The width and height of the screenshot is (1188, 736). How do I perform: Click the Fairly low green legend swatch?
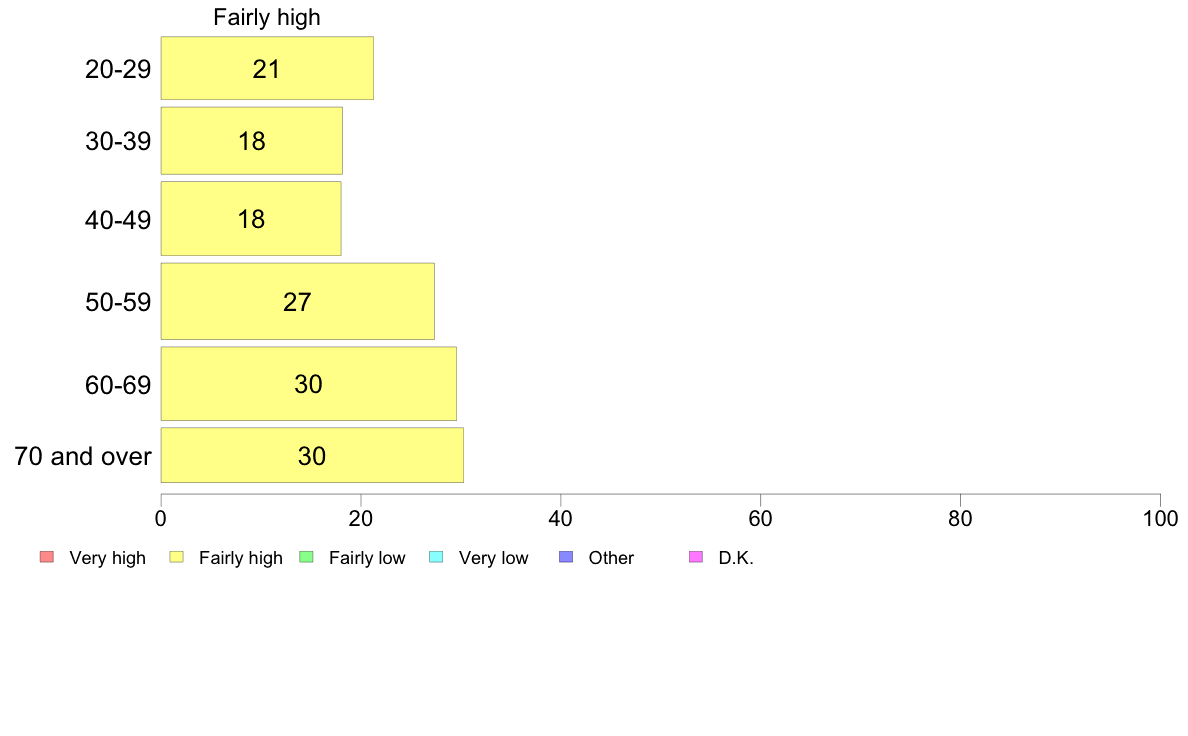point(307,557)
